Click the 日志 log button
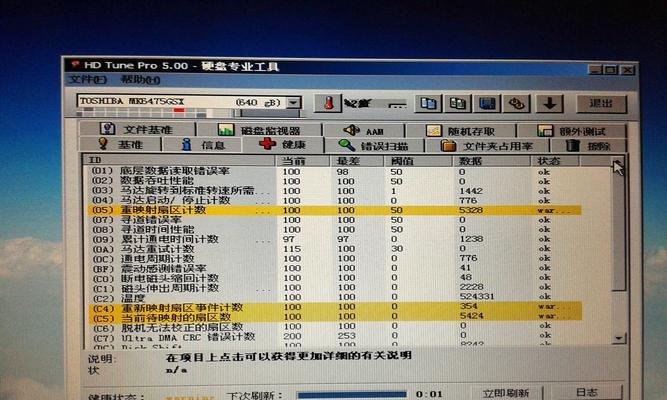The width and height of the screenshot is (667, 400). pyautogui.click(x=587, y=392)
